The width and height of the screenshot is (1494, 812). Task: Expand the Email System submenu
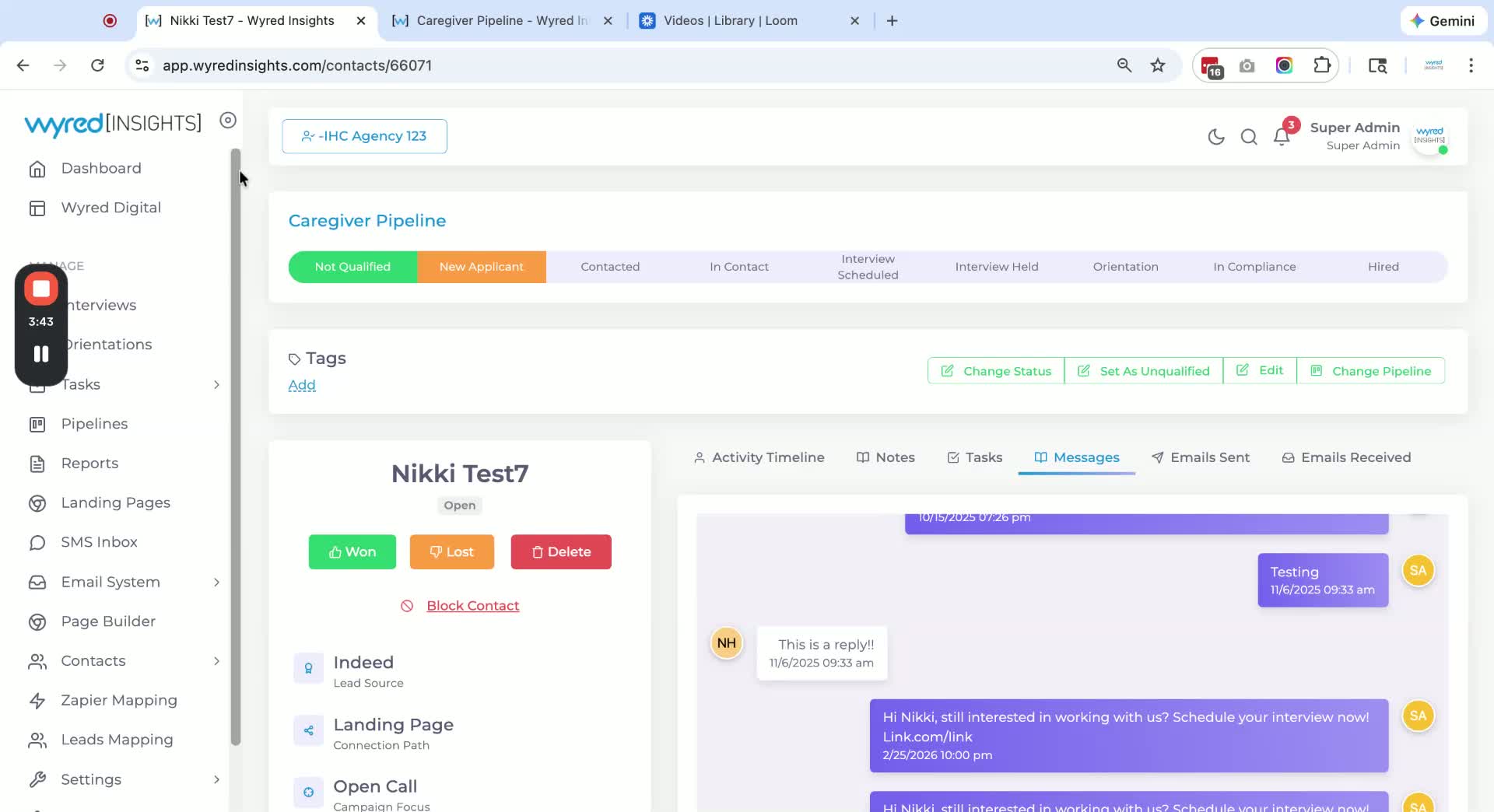click(x=216, y=582)
